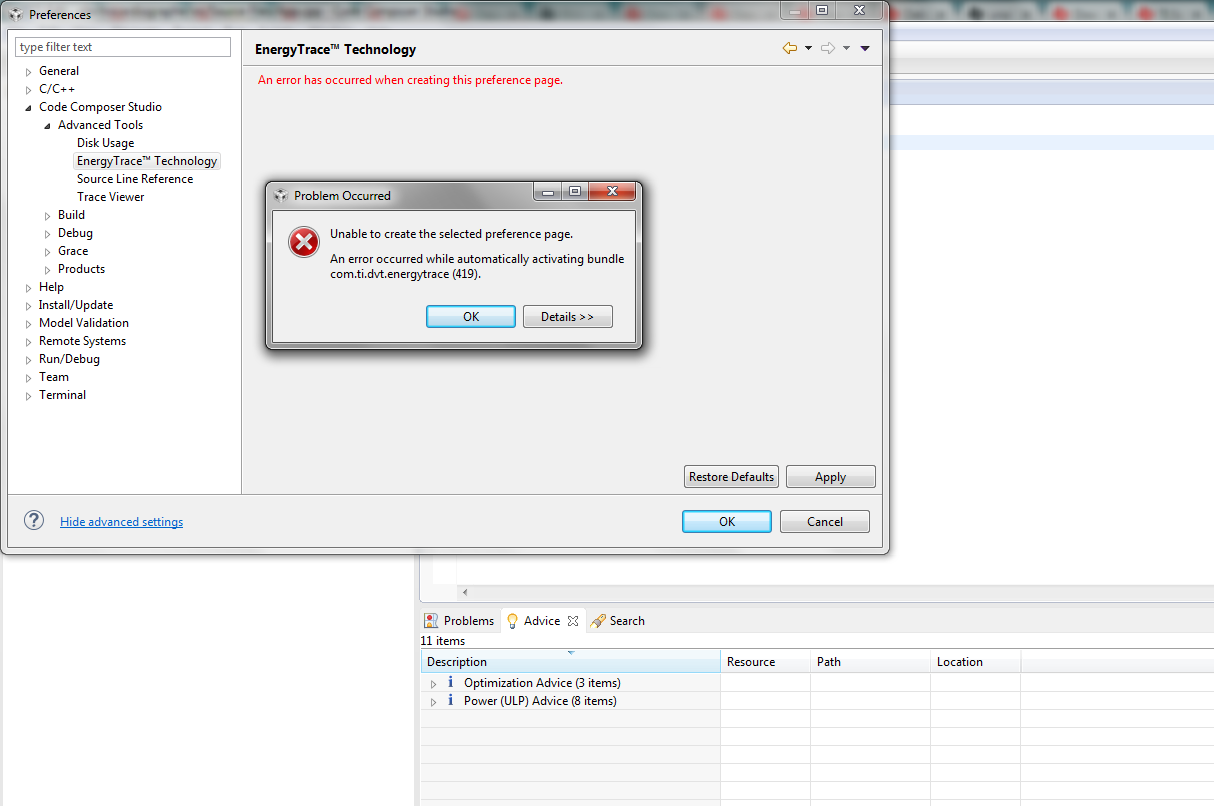Select Trace Viewer tree item

110,197
